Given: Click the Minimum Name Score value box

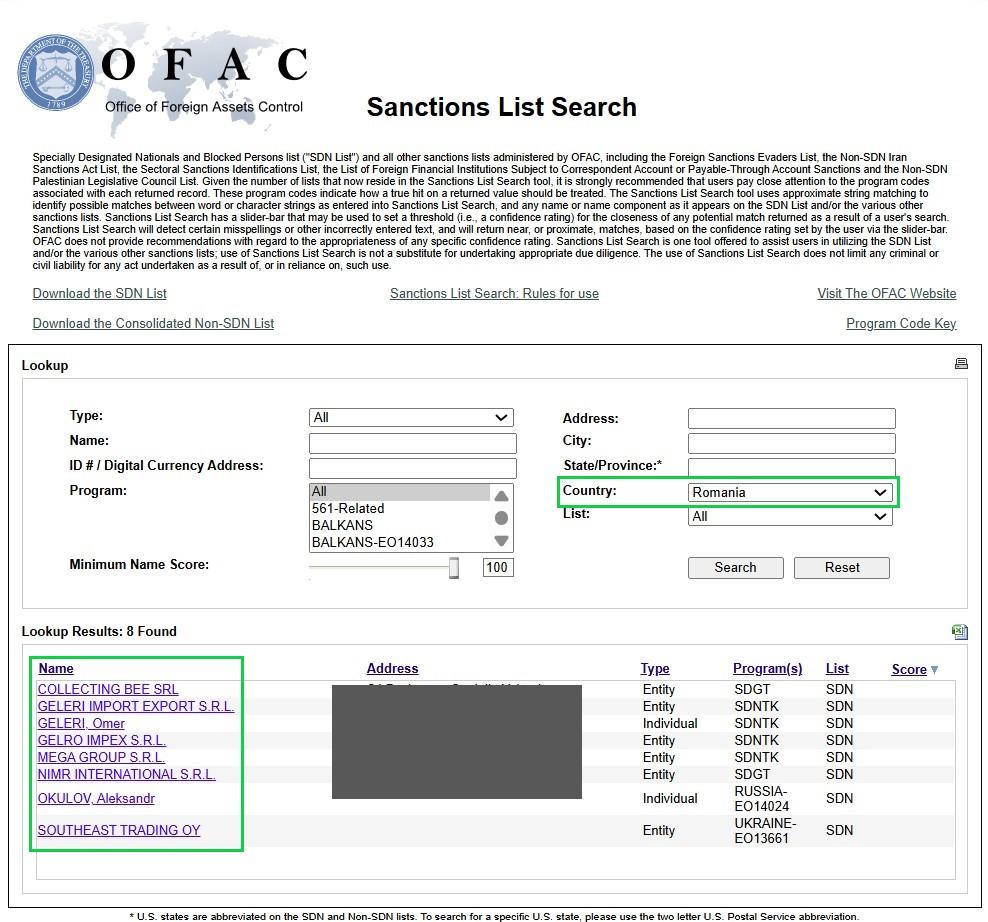Looking at the screenshot, I should tap(498, 567).
